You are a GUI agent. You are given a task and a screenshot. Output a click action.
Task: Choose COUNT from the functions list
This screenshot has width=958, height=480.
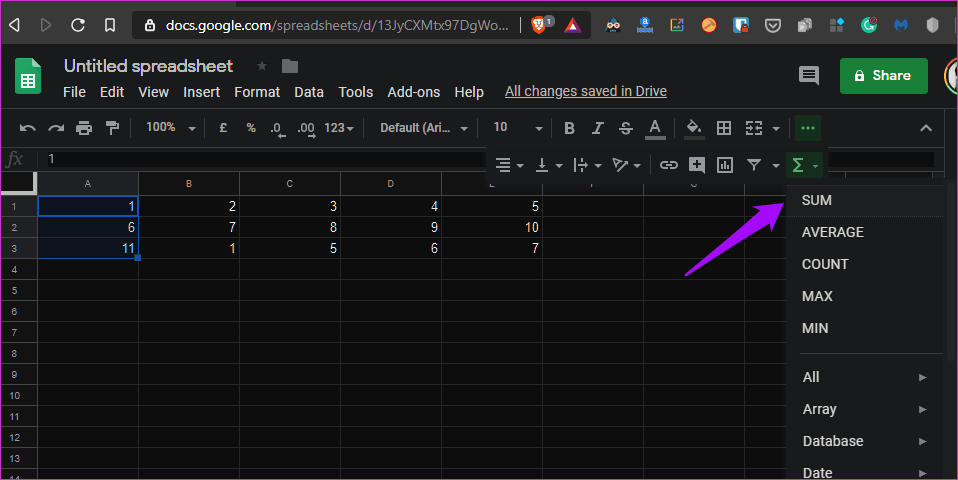point(865,264)
